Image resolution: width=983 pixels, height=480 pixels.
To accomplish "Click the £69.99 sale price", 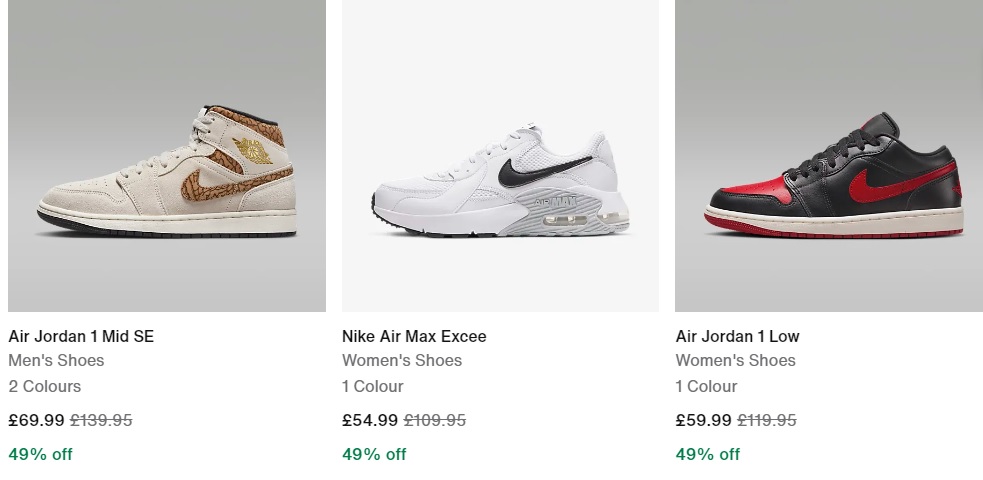I will (36, 420).
